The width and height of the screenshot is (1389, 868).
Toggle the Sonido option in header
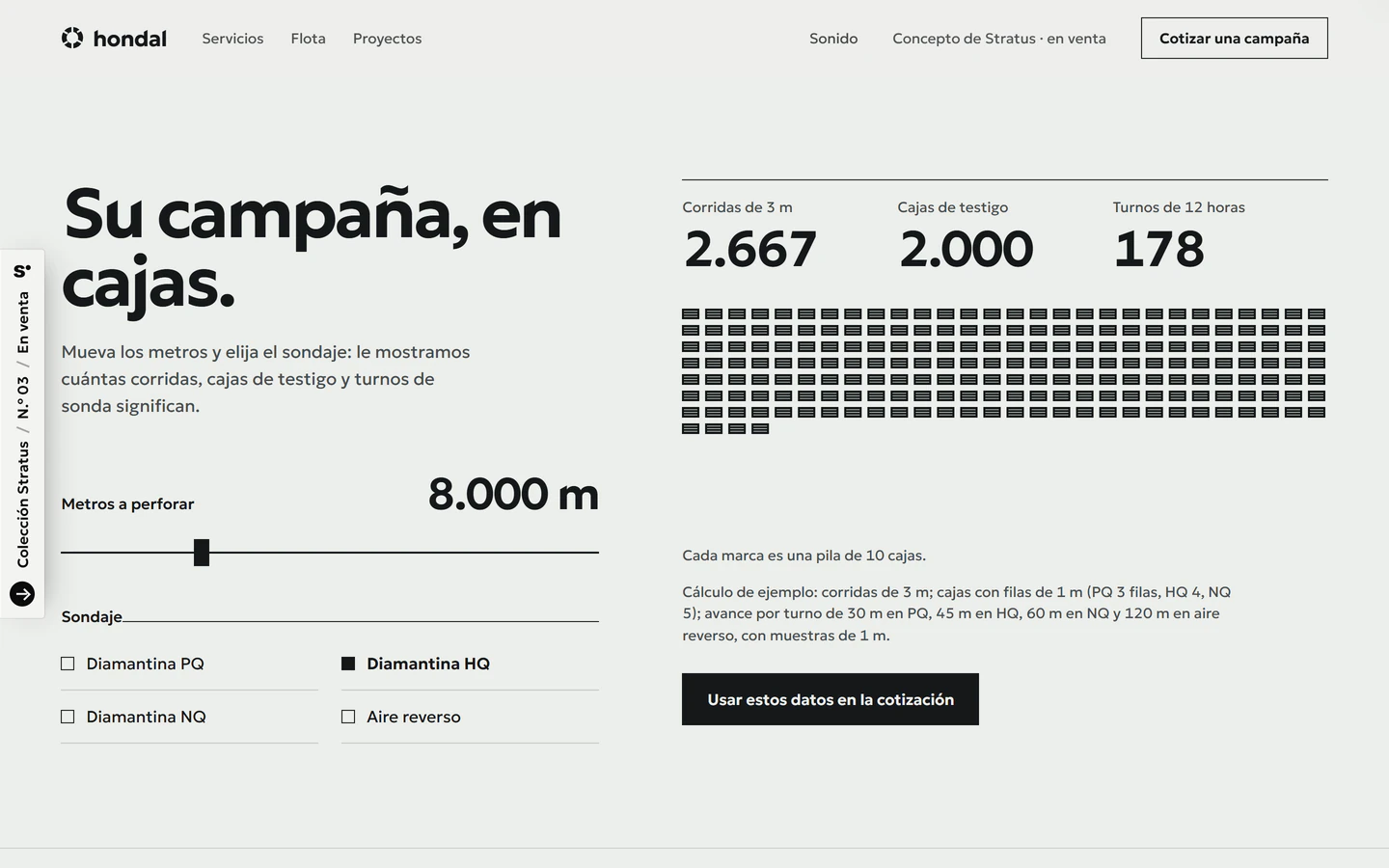click(833, 39)
